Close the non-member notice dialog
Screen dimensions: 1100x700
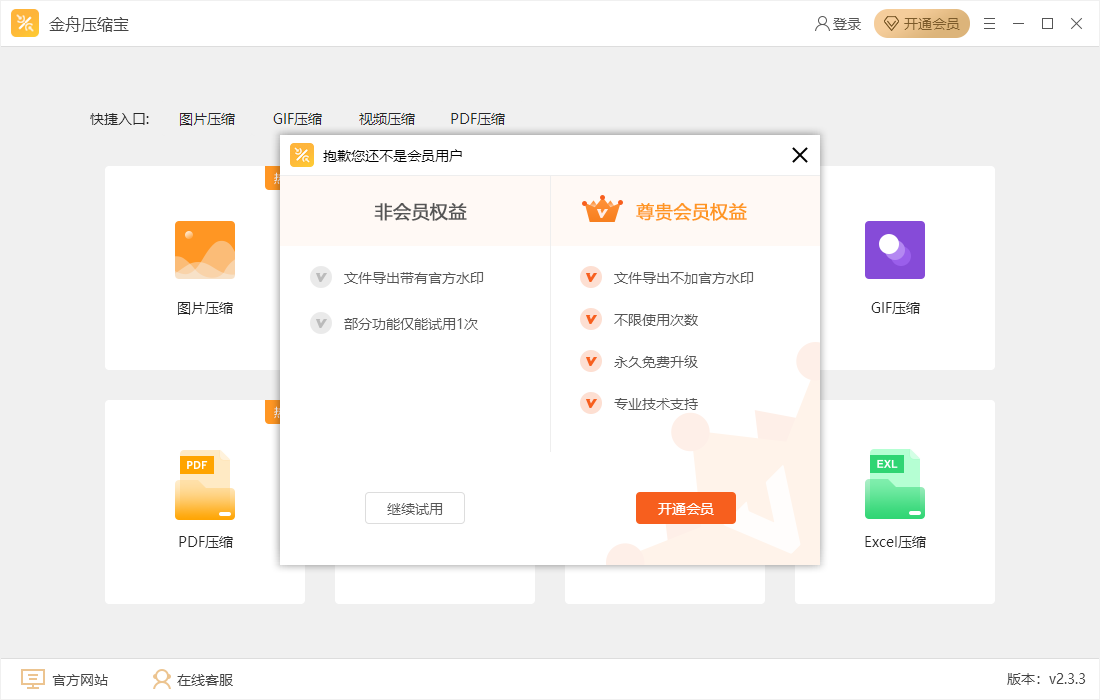799,155
